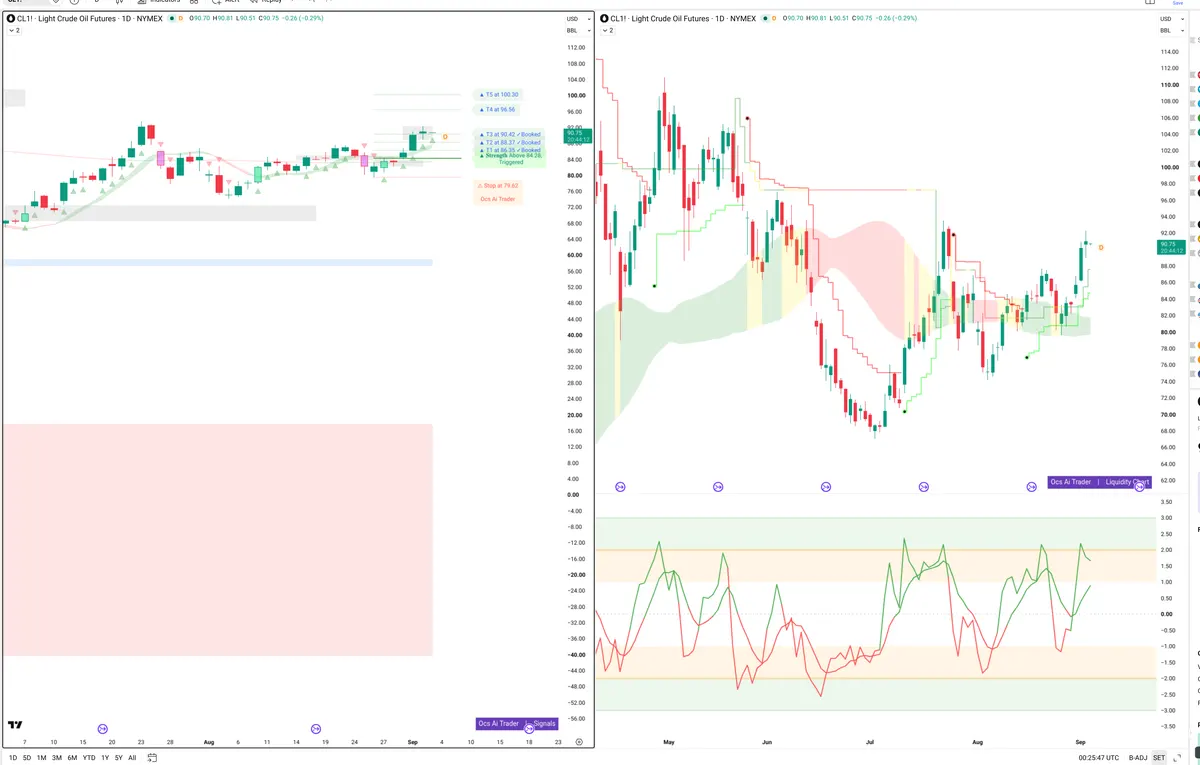Open time axis settings gear in Signals chart
Screen dimensions: 1200x765
click(579, 742)
